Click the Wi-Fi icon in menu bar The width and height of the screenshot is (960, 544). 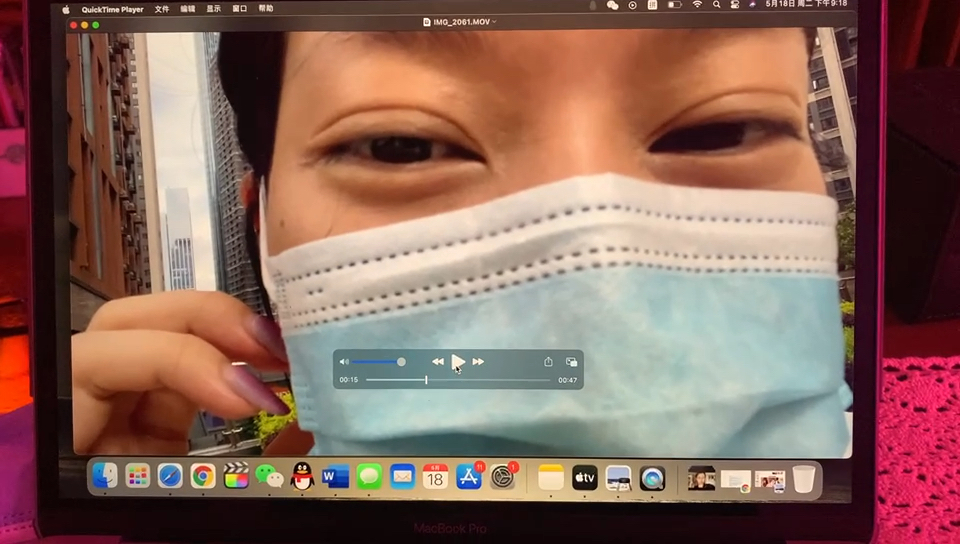[697, 6]
